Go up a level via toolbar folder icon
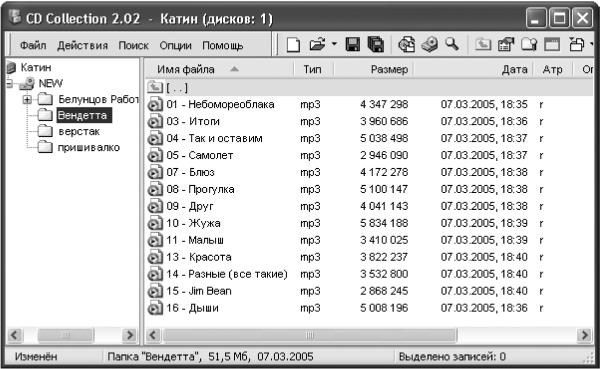The image size is (600, 369). (x=483, y=45)
